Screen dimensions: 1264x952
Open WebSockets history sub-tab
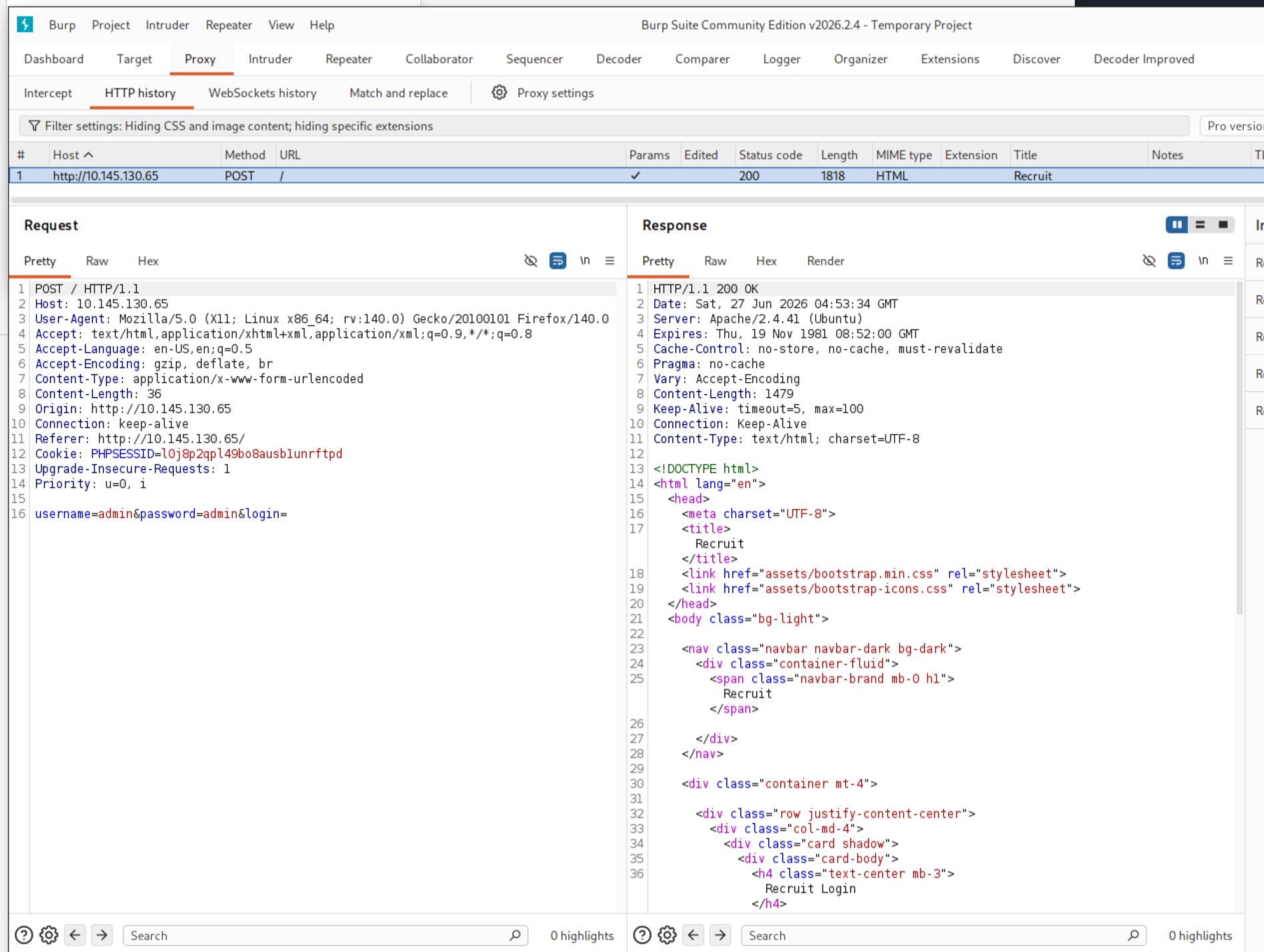[x=262, y=93]
